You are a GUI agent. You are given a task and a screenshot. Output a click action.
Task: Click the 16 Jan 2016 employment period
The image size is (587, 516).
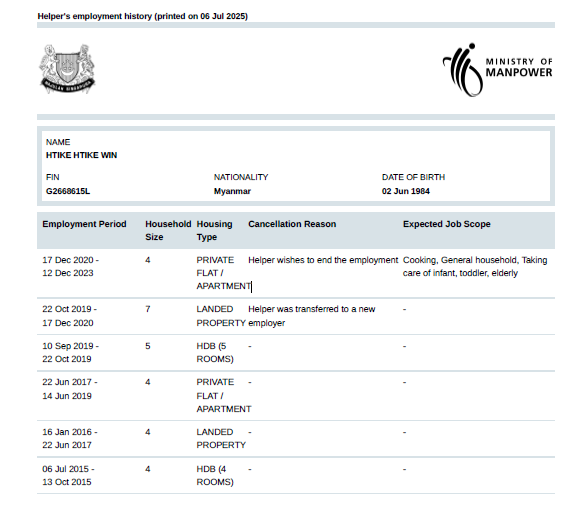click(70, 438)
